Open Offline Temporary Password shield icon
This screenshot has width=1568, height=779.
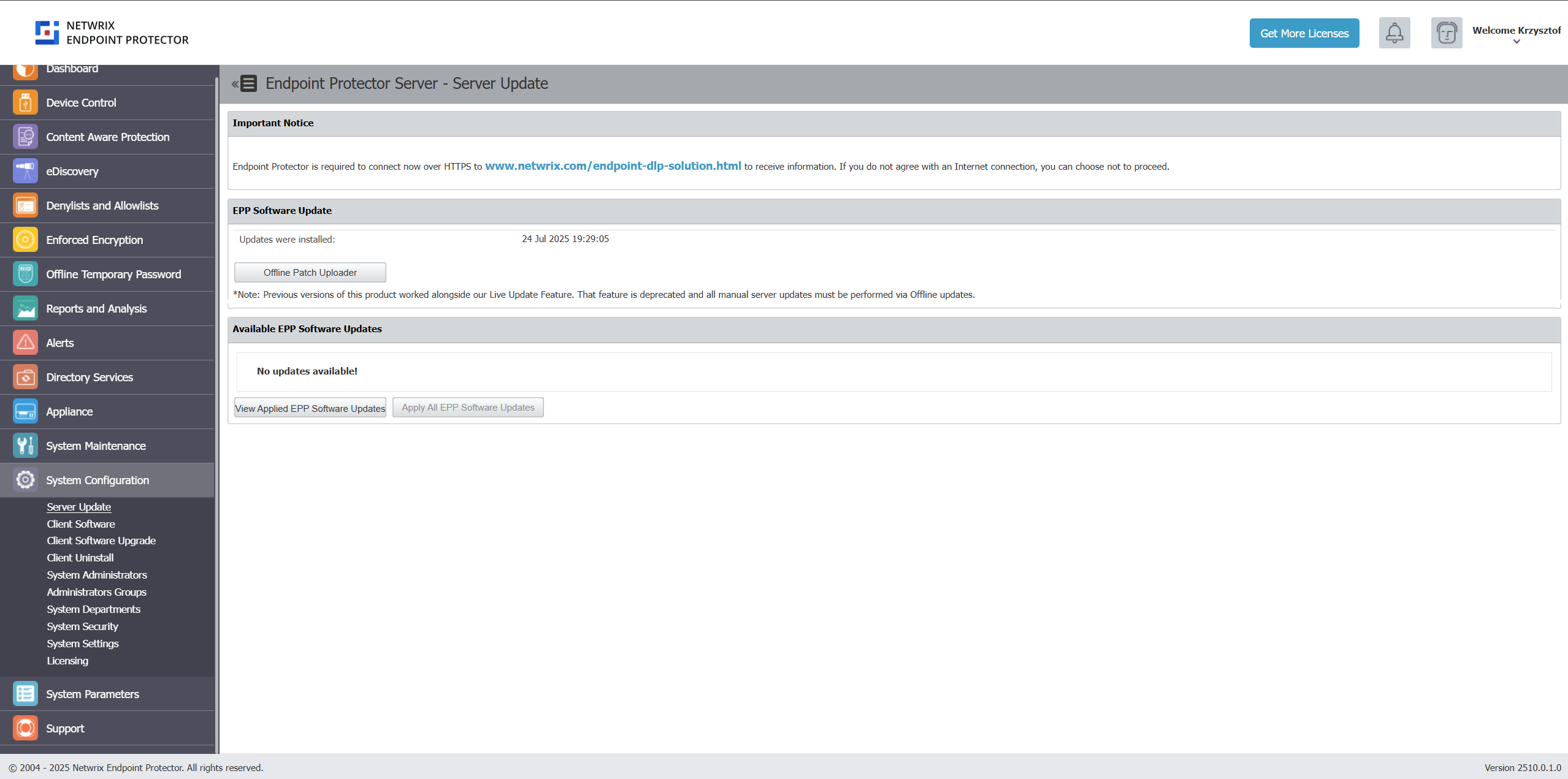(25, 274)
